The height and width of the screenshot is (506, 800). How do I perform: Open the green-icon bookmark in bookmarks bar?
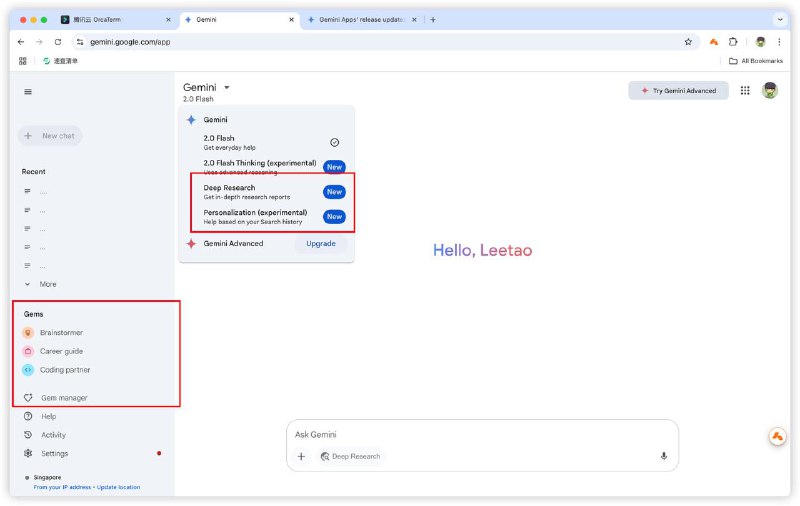tap(61, 61)
